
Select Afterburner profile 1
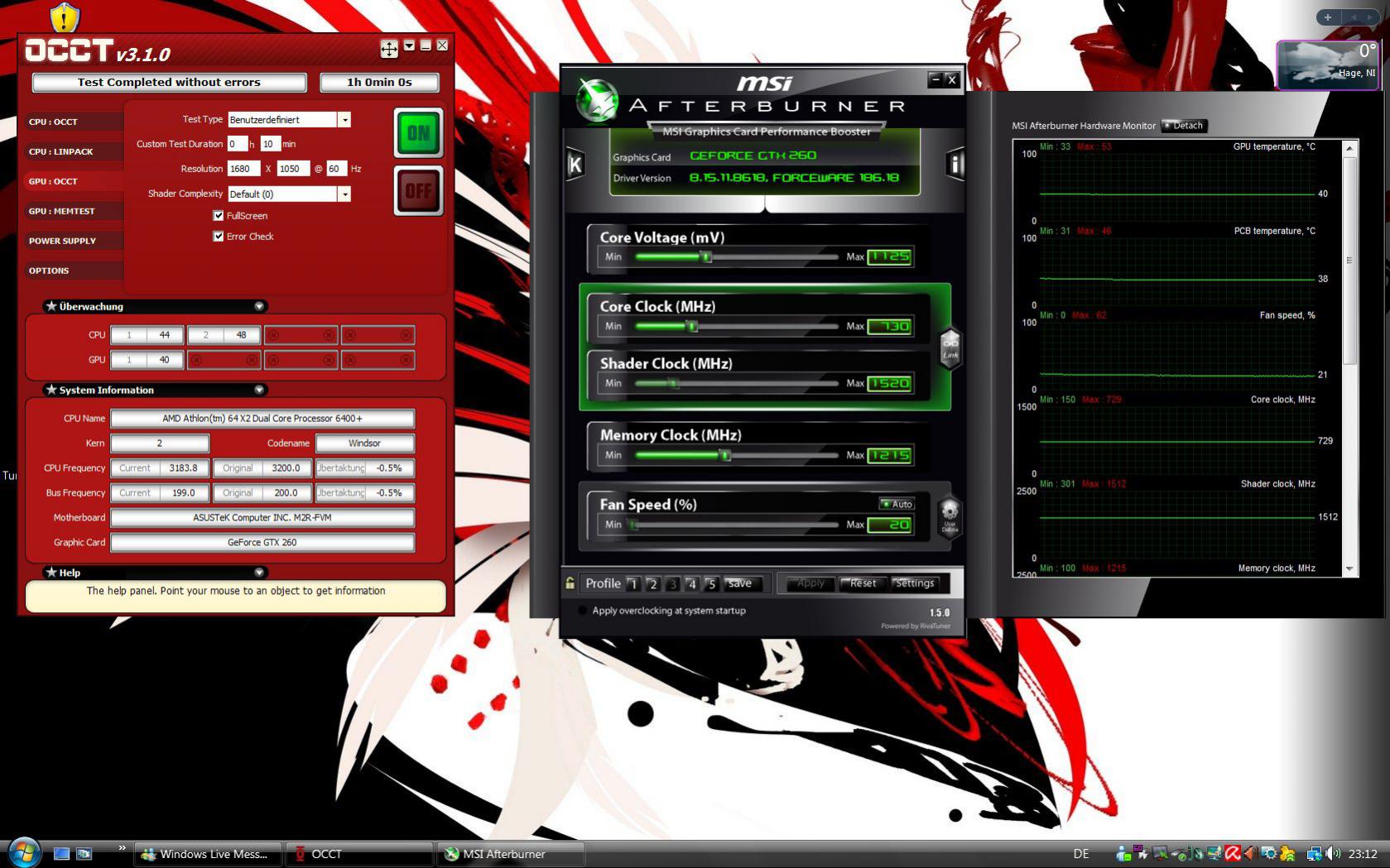(x=633, y=583)
